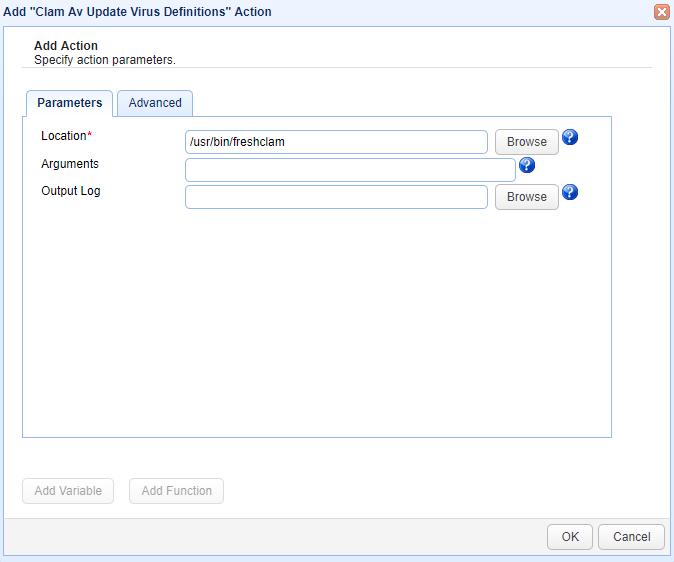This screenshot has width=674, height=562.
Task: Click the Add Variable button
Action: click(x=68, y=491)
